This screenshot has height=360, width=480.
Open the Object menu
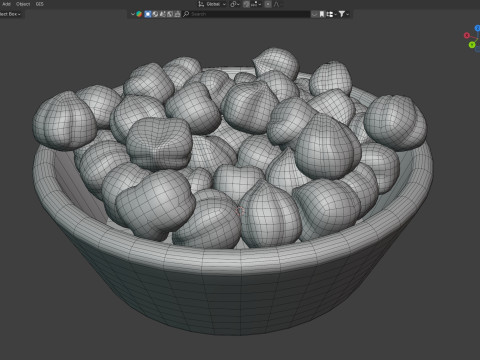(x=23, y=4)
